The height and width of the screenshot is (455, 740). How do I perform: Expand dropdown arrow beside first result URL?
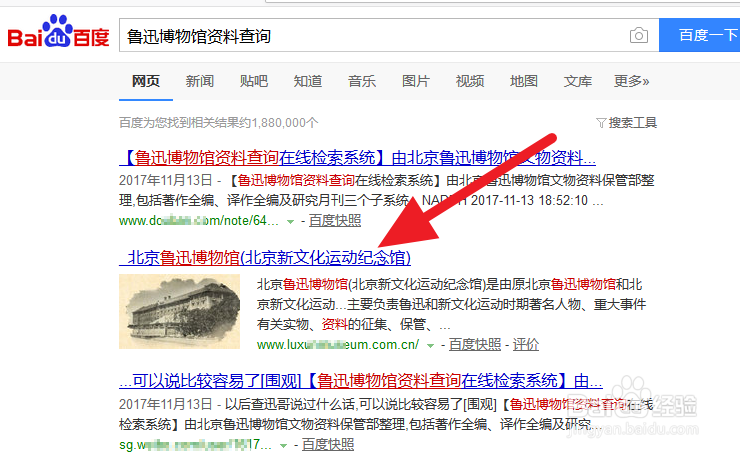coord(291,221)
